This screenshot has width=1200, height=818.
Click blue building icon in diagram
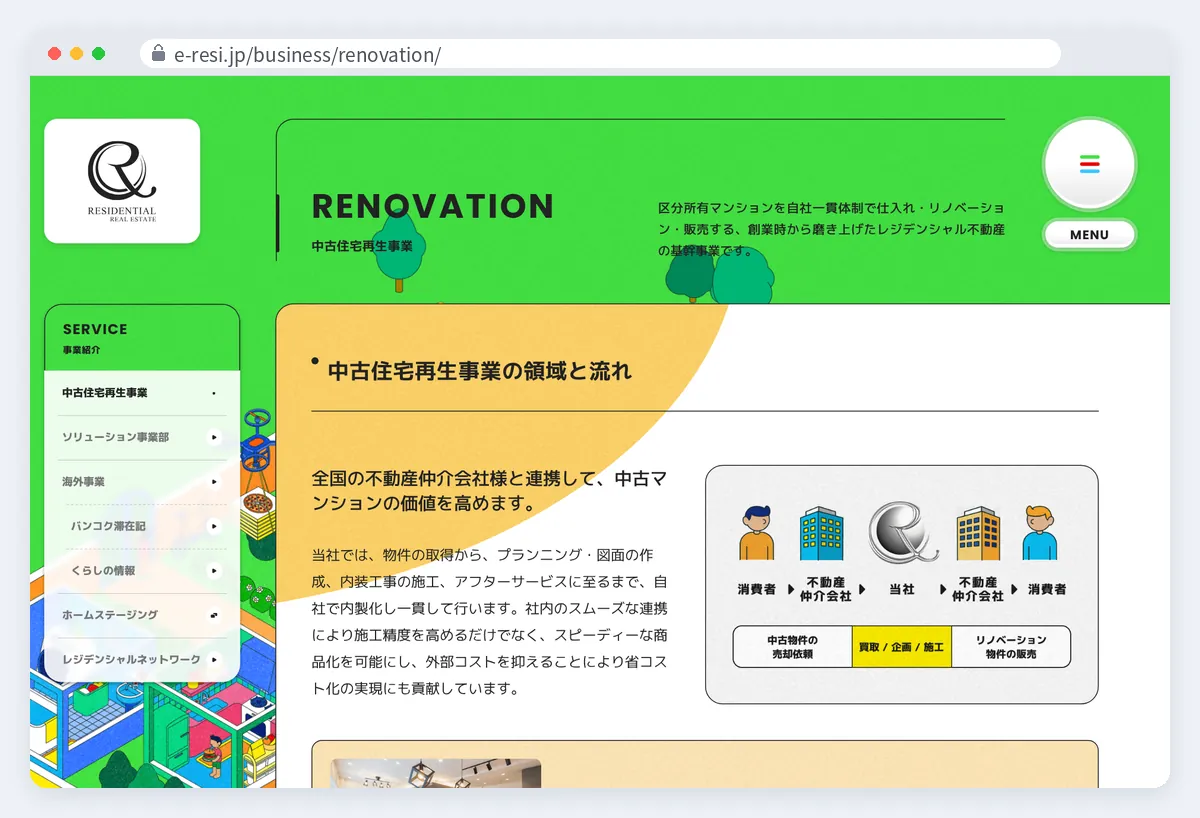tap(822, 533)
